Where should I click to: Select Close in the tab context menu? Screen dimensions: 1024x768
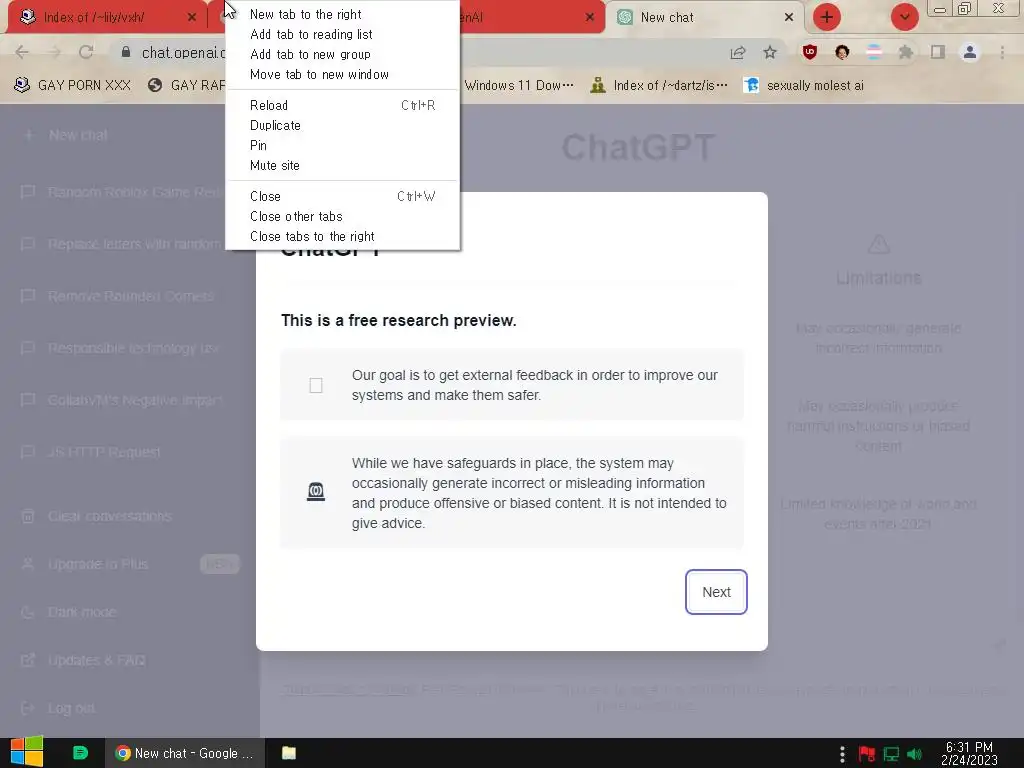(x=342, y=197)
